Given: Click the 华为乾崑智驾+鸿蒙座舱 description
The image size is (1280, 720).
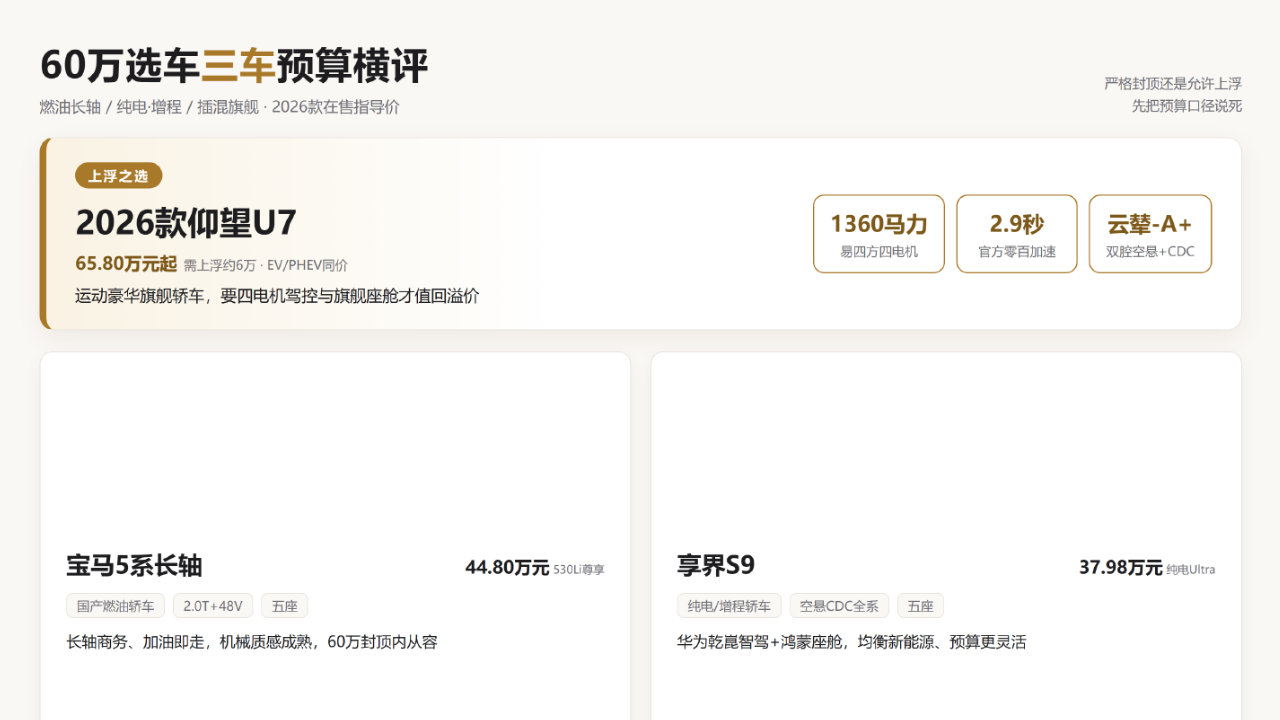Looking at the screenshot, I should [852, 642].
